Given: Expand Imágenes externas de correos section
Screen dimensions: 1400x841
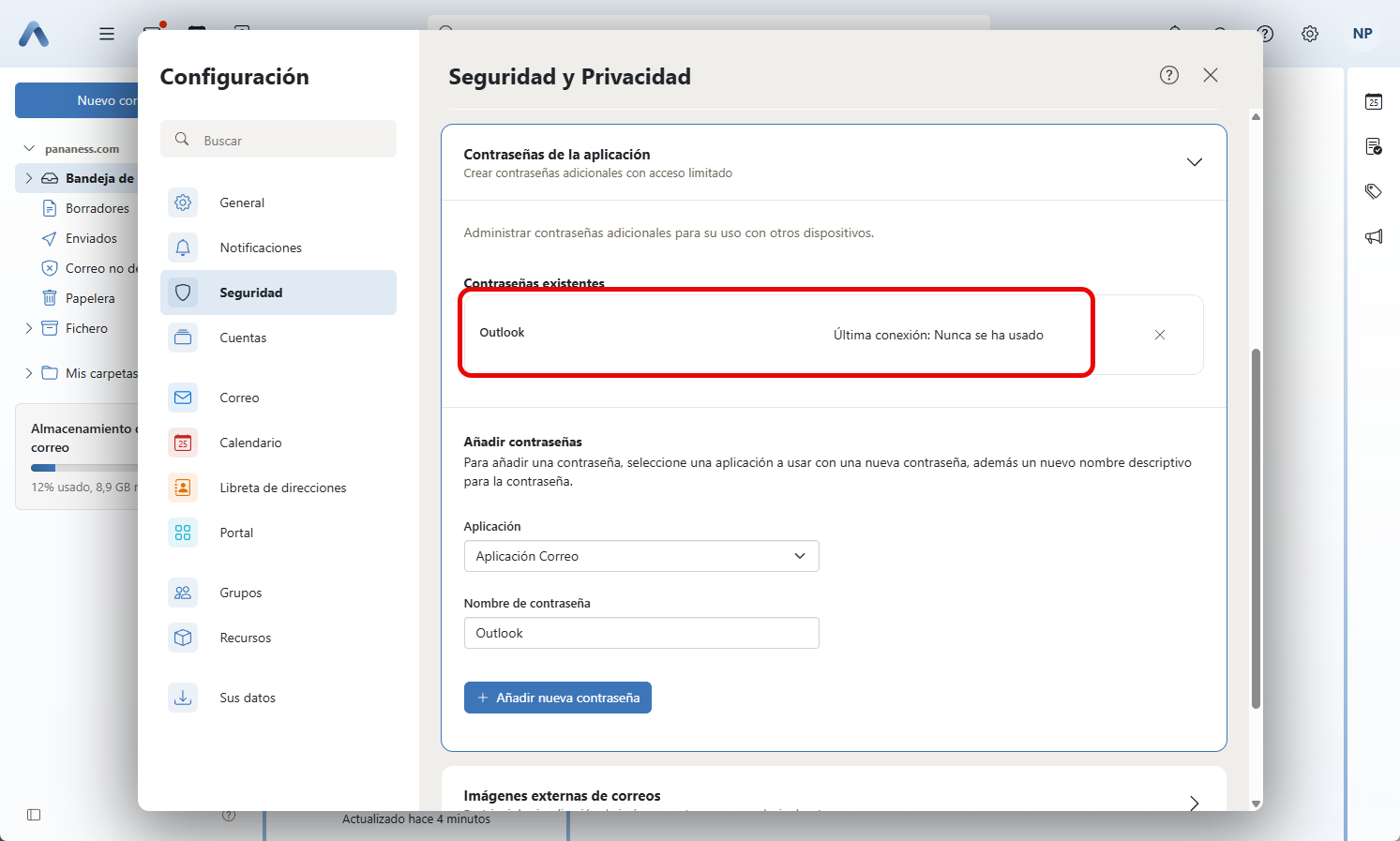Looking at the screenshot, I should pyautogui.click(x=1194, y=803).
